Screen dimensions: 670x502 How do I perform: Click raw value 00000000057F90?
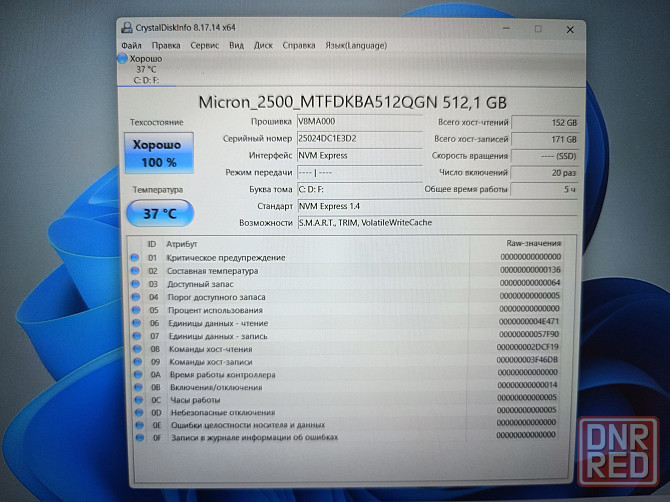pyautogui.click(x=529, y=334)
